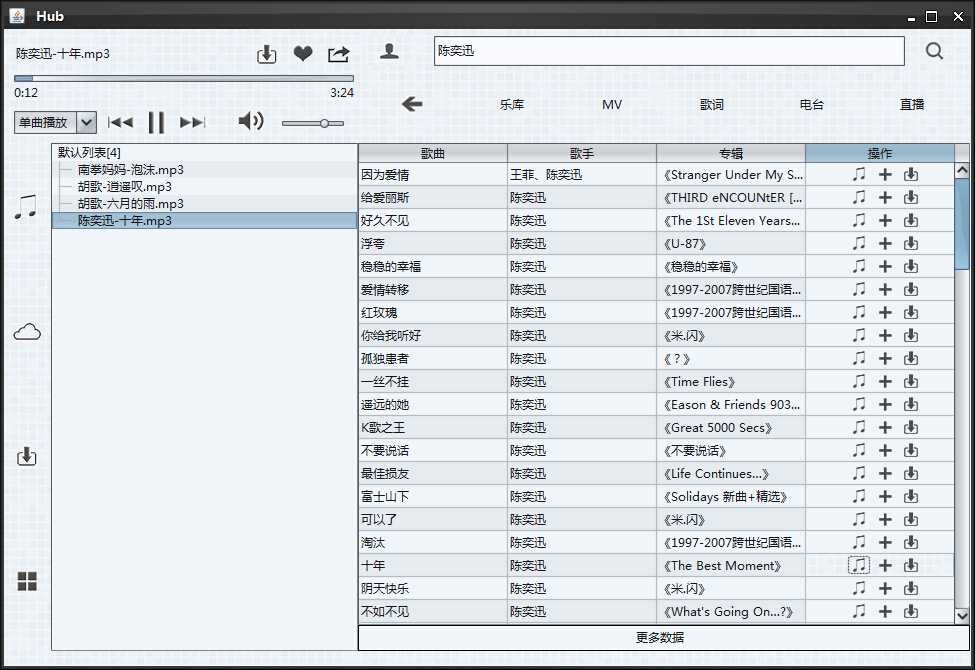Skip to previous track

click(x=120, y=122)
